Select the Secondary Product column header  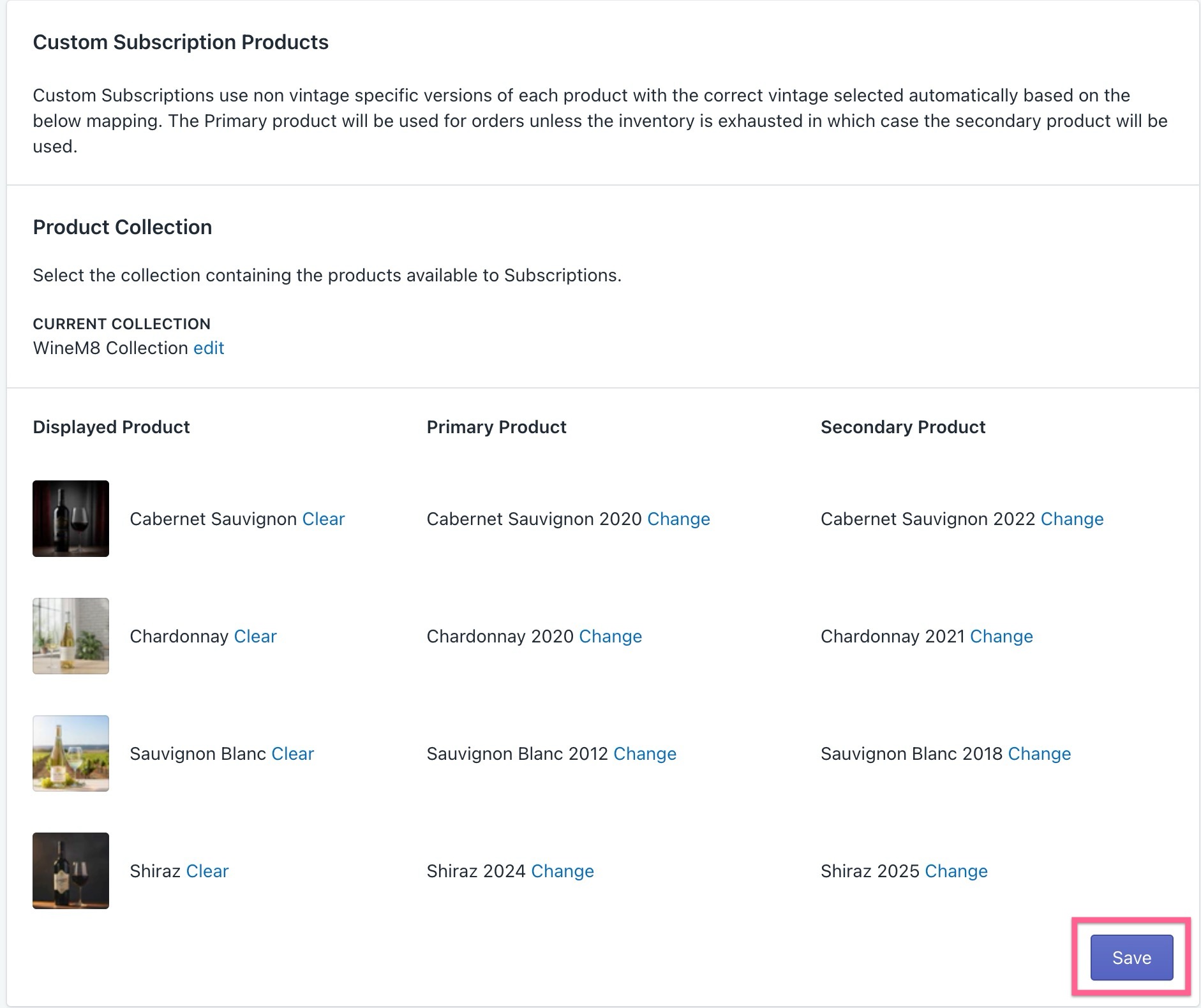[903, 427]
